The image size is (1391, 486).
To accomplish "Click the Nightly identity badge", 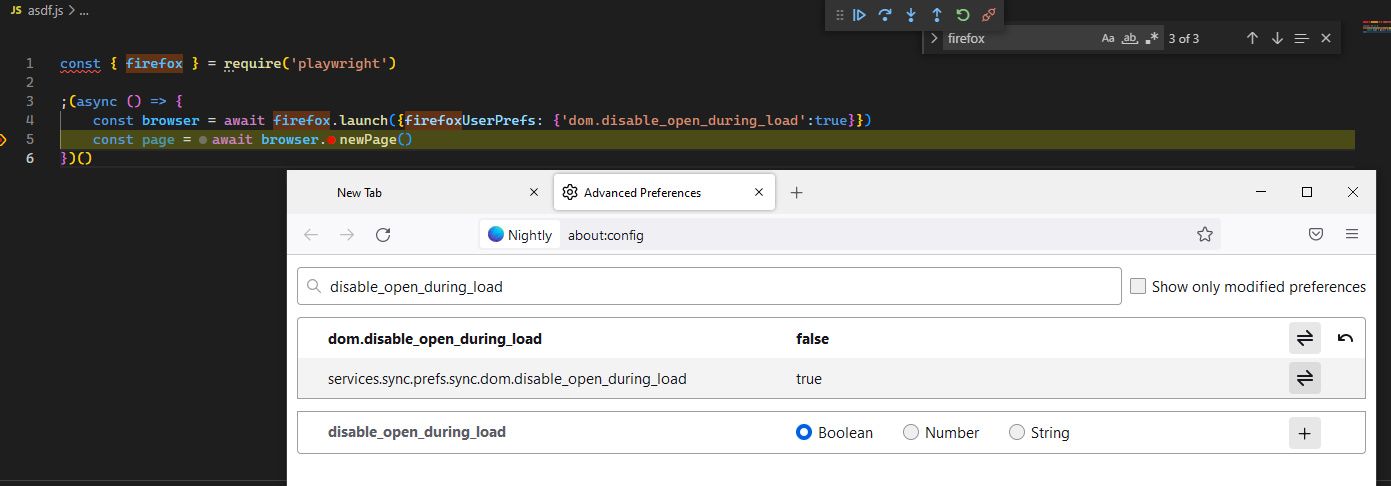I will (x=520, y=235).
